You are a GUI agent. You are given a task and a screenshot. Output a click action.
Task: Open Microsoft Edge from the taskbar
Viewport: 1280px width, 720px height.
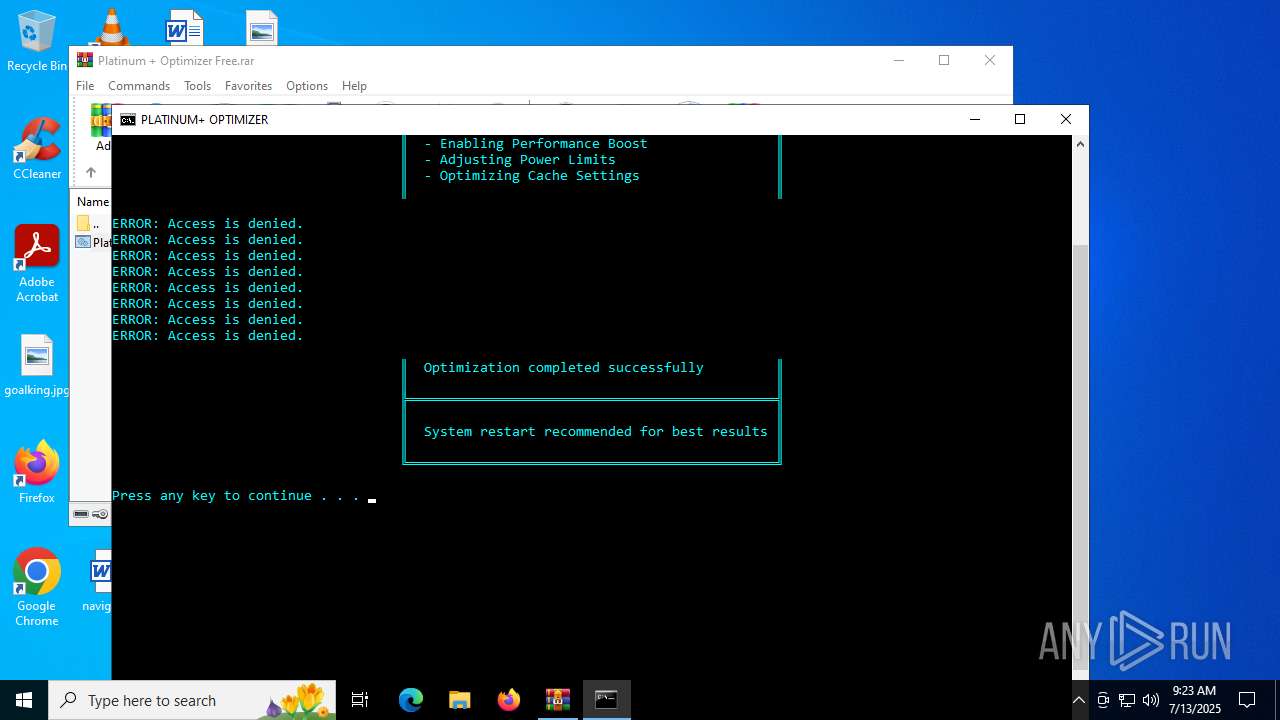click(411, 700)
